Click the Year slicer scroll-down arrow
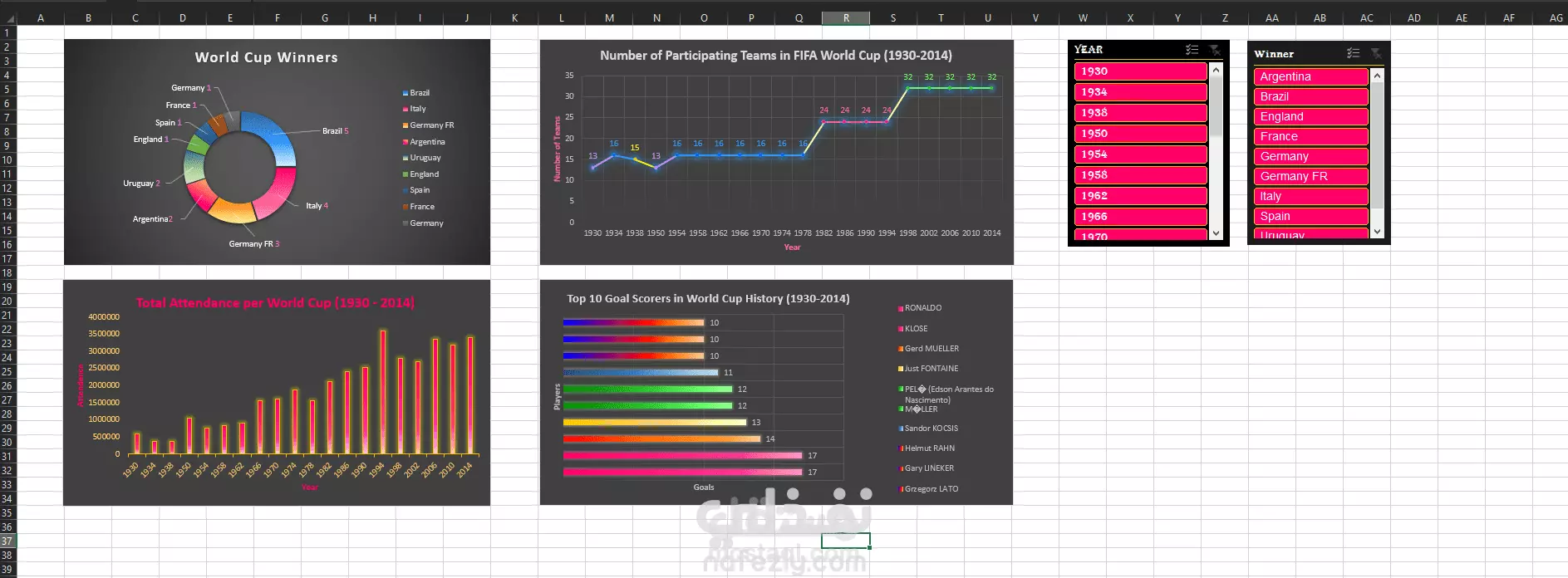Viewport: 1568px width, 578px height. pyautogui.click(x=1216, y=233)
